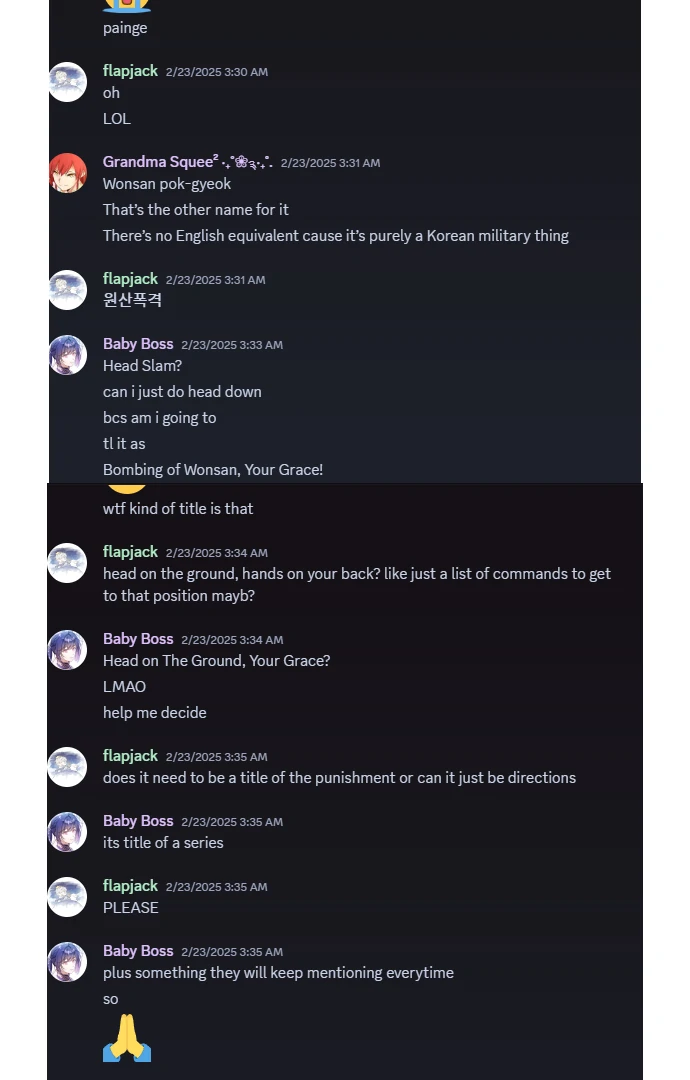Click flapjack's avatar next to the Korean text message
This screenshot has height=1080, width=690.
point(68,290)
